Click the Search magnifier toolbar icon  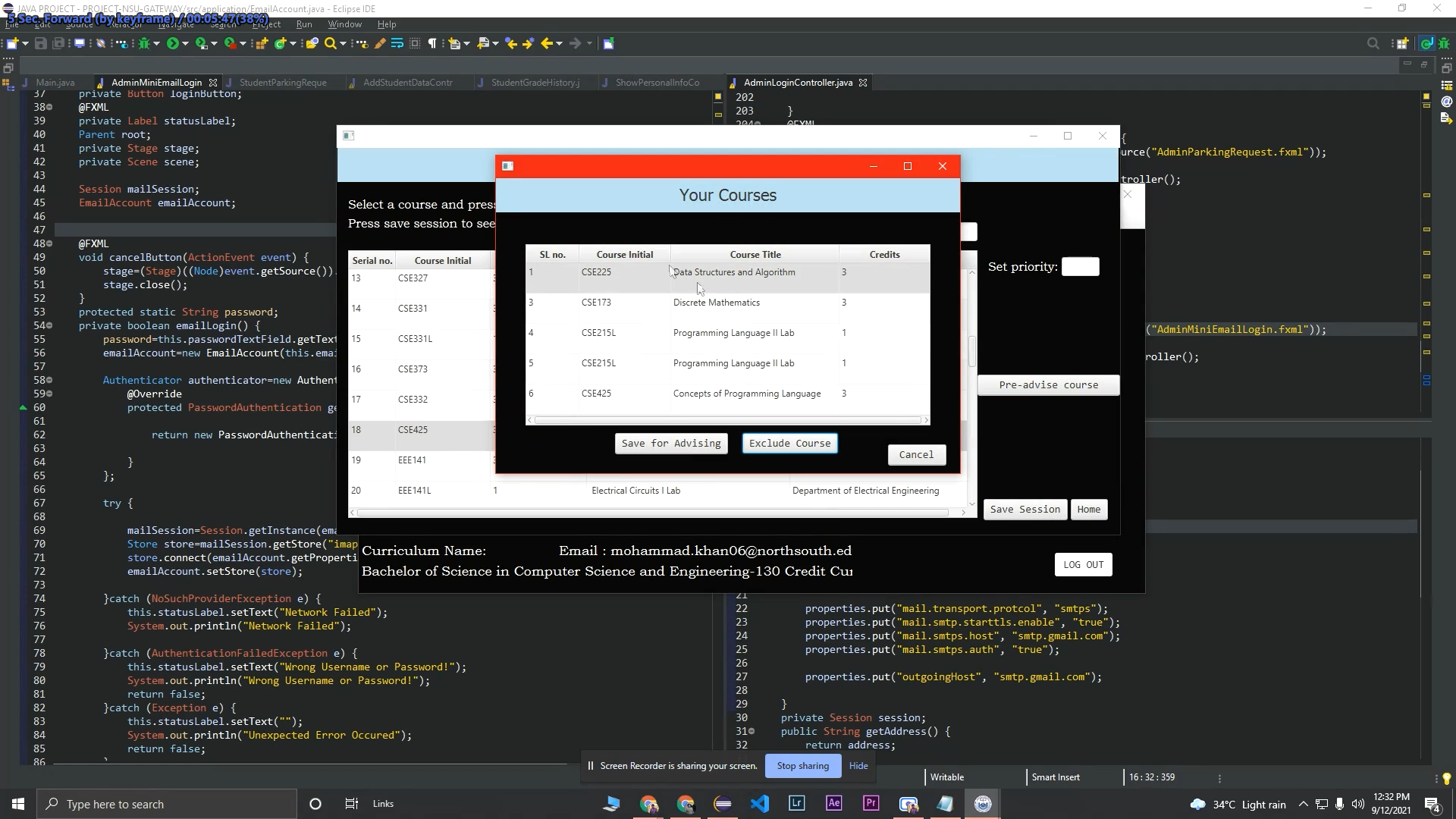tap(330, 43)
